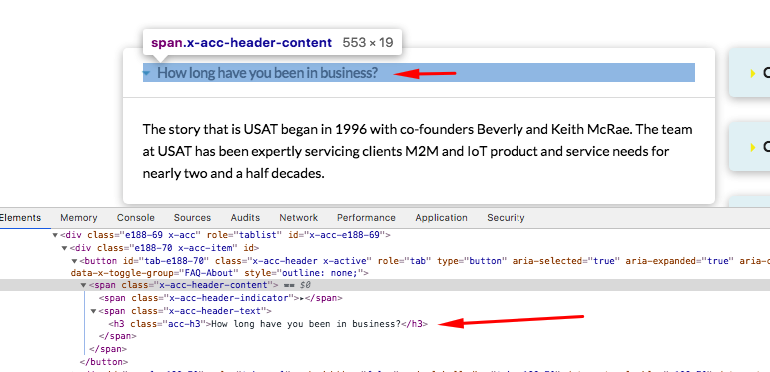770x372 pixels.
Task: Click the blue accordion indicator arrow
Action: click(x=146, y=74)
